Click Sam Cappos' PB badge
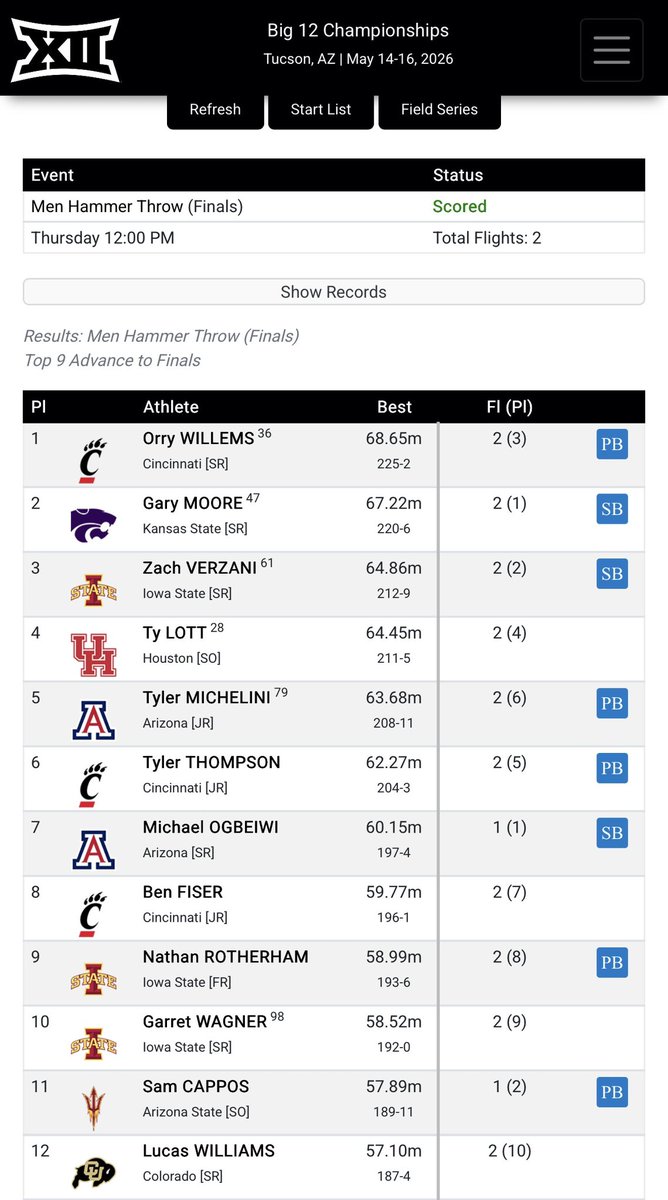The height and width of the screenshot is (1200, 668). [x=612, y=1092]
